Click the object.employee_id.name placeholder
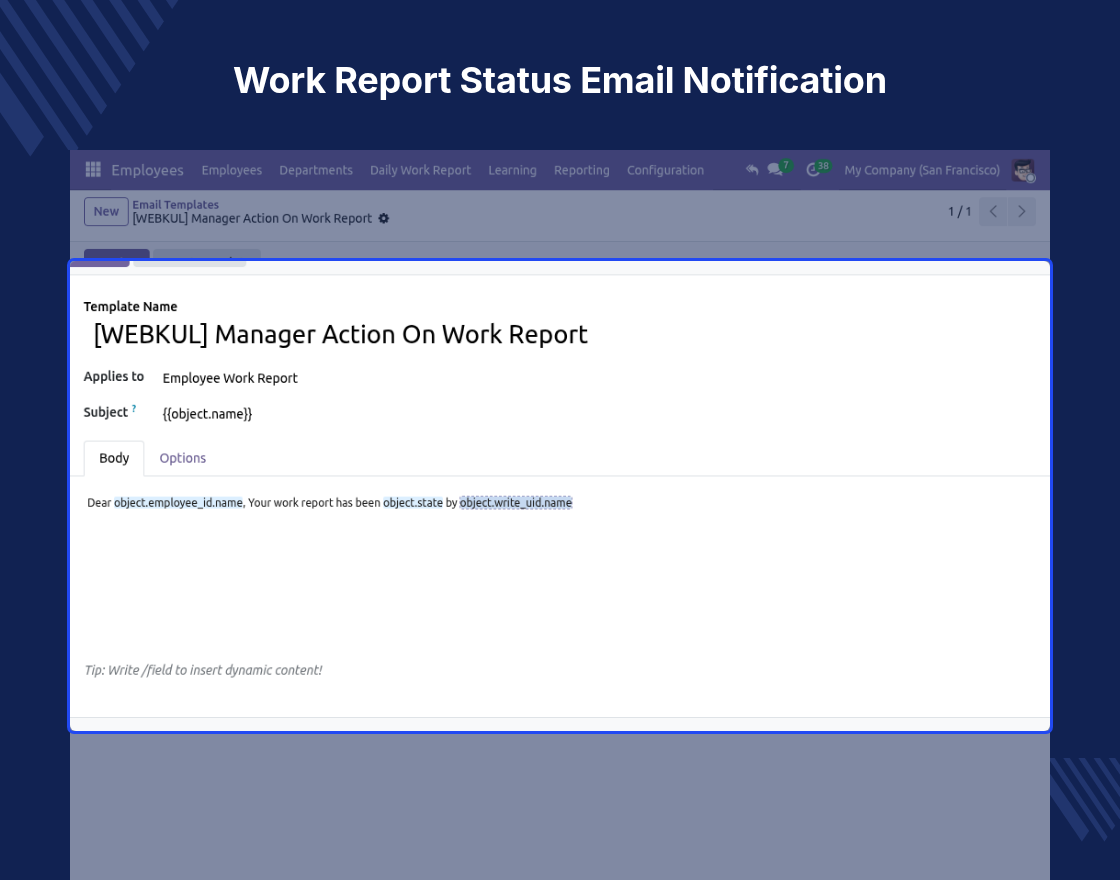The height and width of the screenshot is (880, 1120). tap(179, 503)
